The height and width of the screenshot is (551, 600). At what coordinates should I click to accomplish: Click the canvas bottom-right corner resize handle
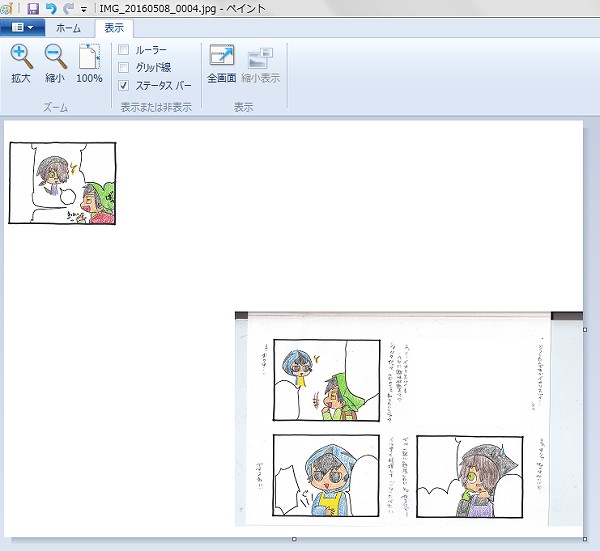pos(585,539)
